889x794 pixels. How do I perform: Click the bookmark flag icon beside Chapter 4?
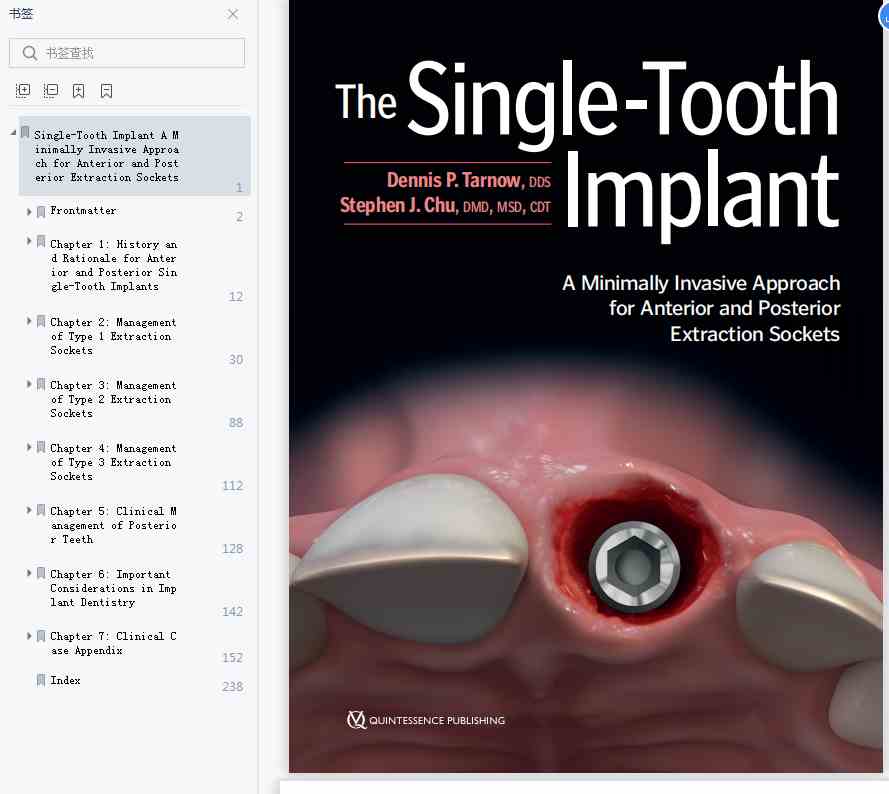41,447
